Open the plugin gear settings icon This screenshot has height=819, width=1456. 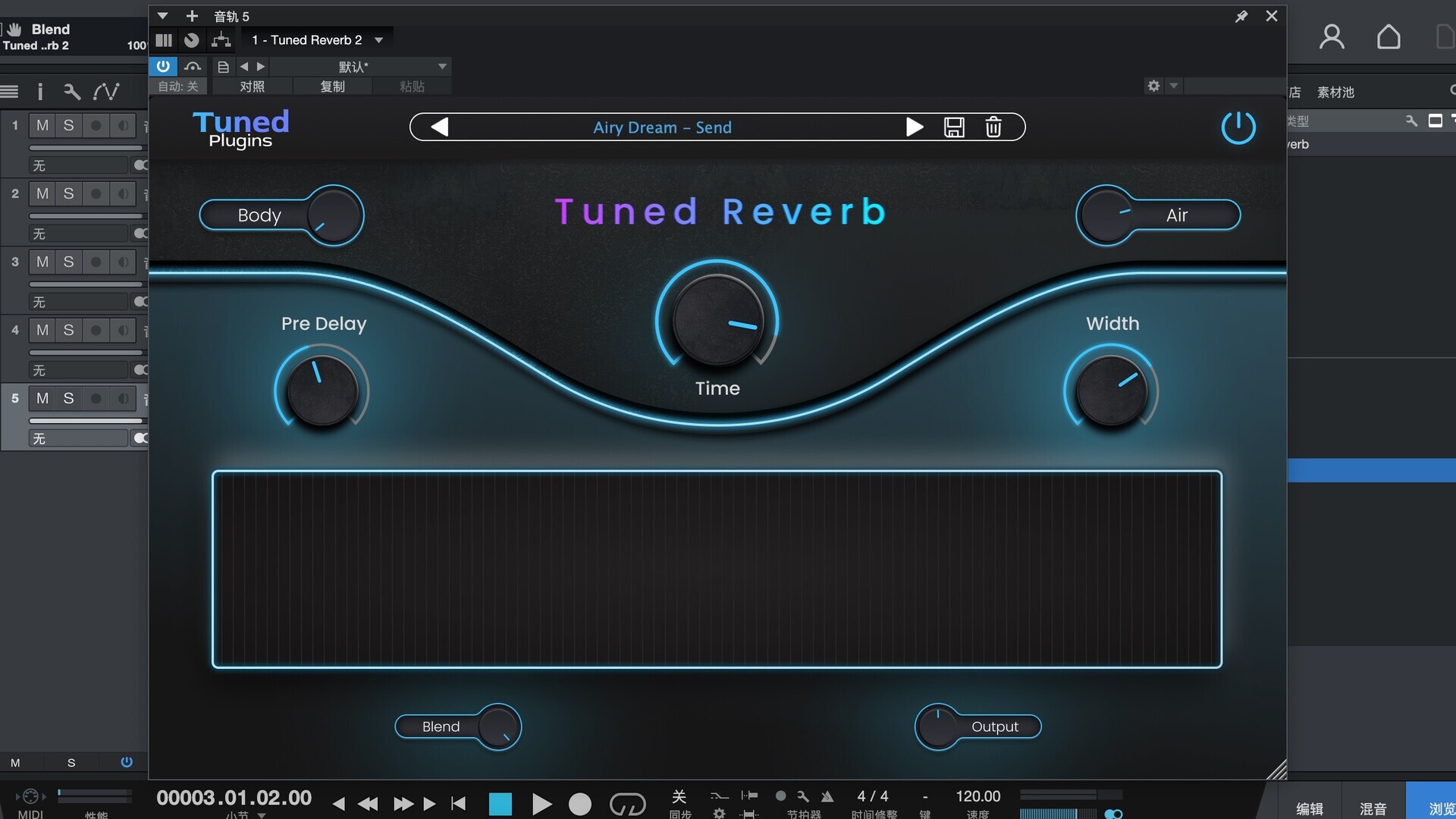click(1153, 86)
